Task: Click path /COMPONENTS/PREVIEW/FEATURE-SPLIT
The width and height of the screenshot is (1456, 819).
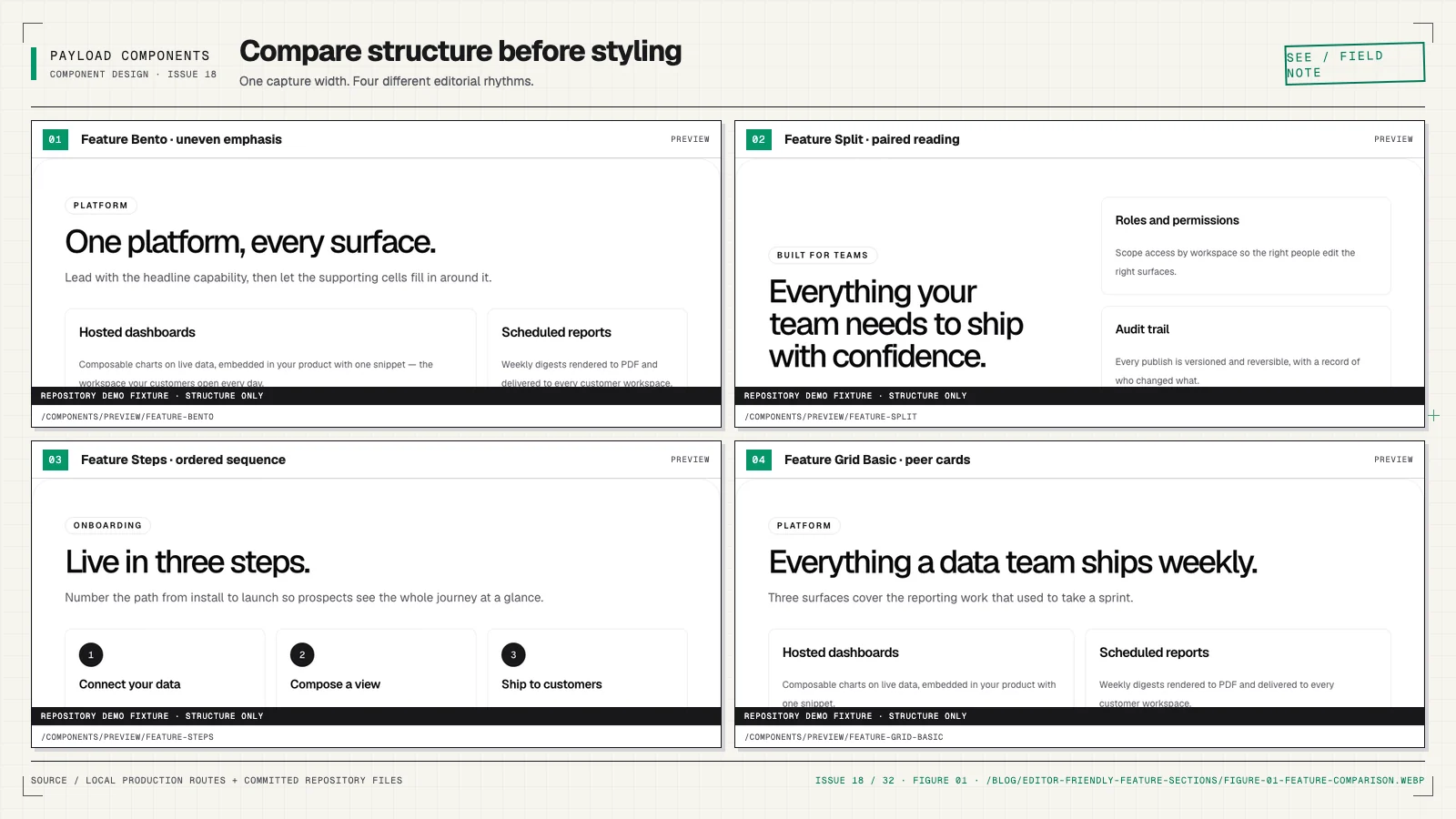Action: (x=831, y=417)
